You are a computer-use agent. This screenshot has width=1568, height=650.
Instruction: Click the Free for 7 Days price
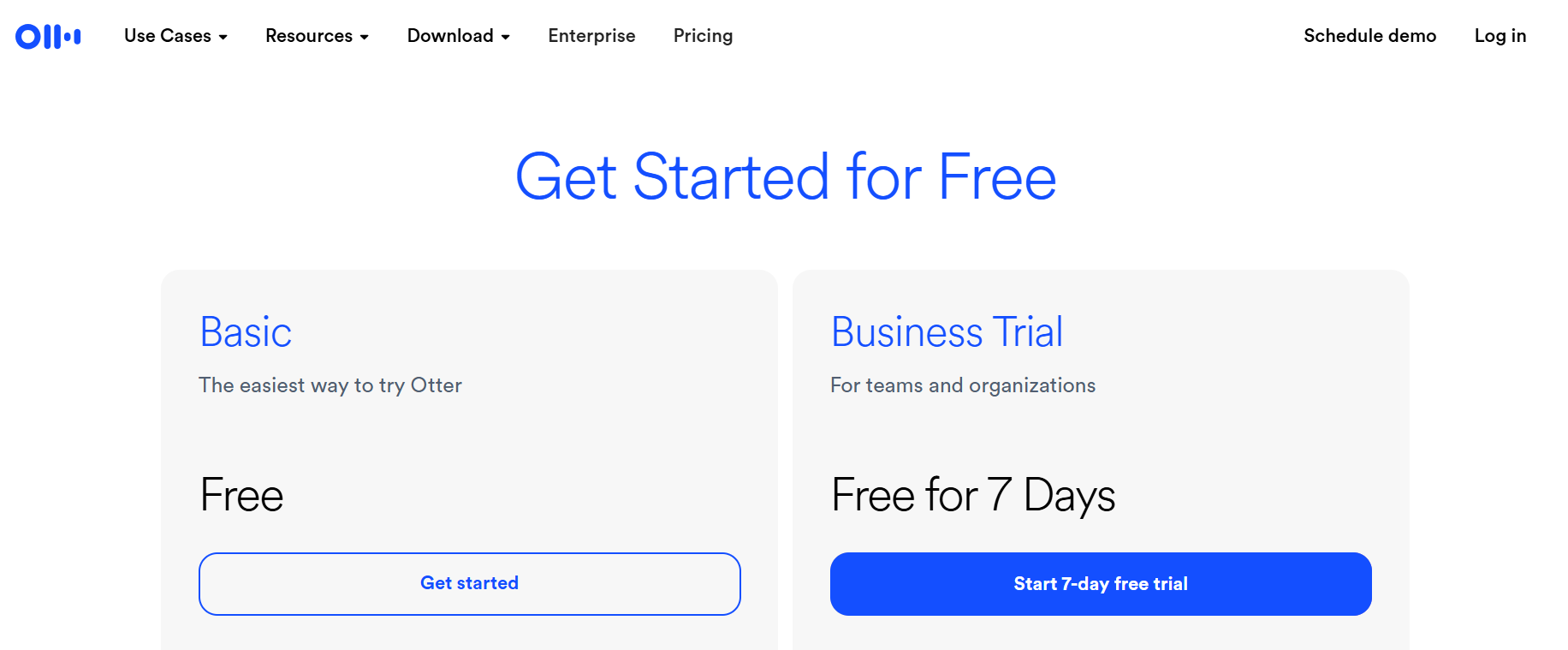pos(973,495)
